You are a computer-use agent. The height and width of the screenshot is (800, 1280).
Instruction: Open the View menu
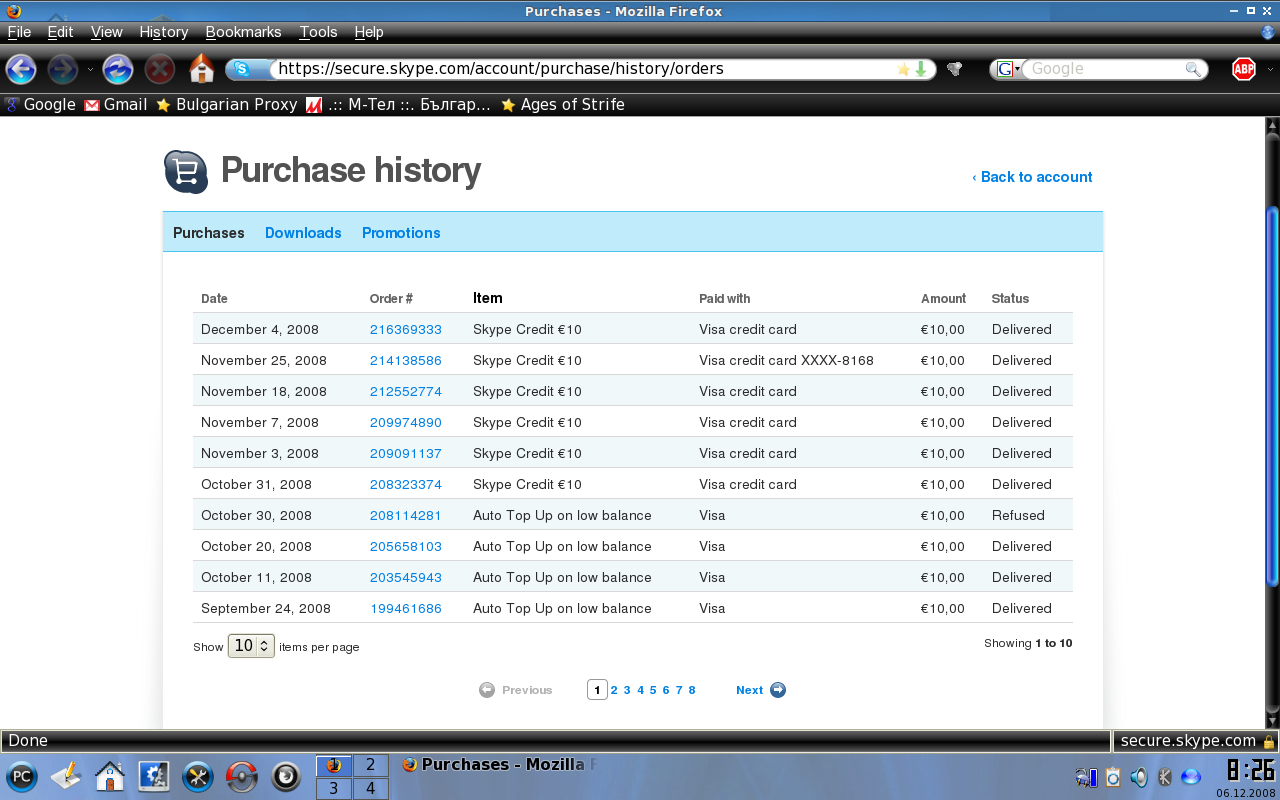coord(107,32)
